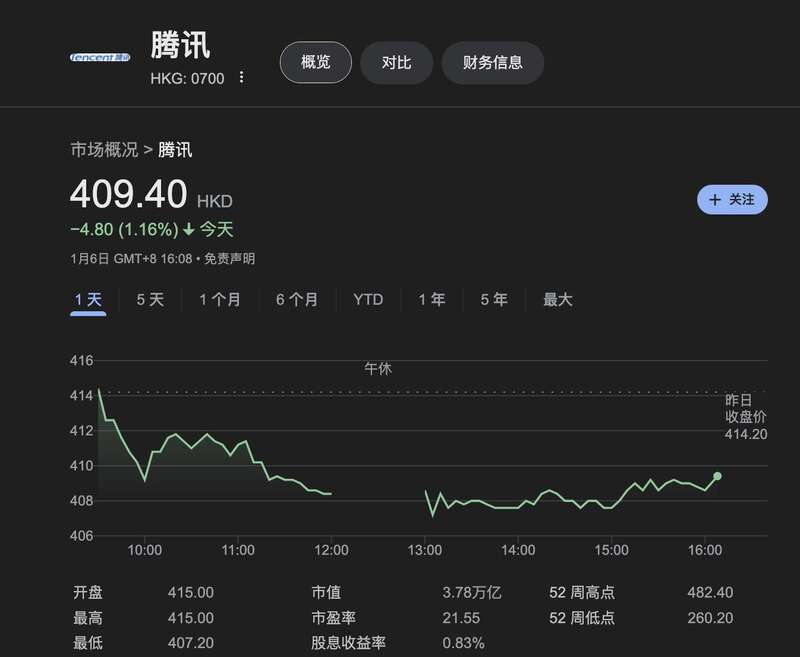Click the 52 周低点 value 260.20
800x657 pixels.
pos(710,618)
